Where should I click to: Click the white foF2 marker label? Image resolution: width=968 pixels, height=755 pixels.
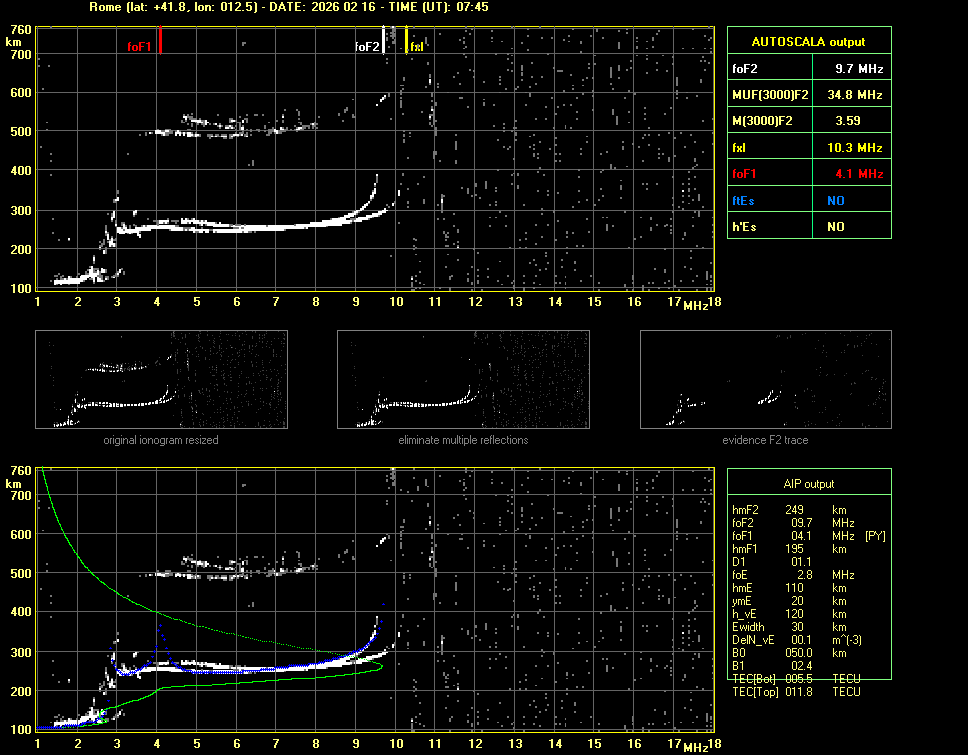tap(367, 47)
